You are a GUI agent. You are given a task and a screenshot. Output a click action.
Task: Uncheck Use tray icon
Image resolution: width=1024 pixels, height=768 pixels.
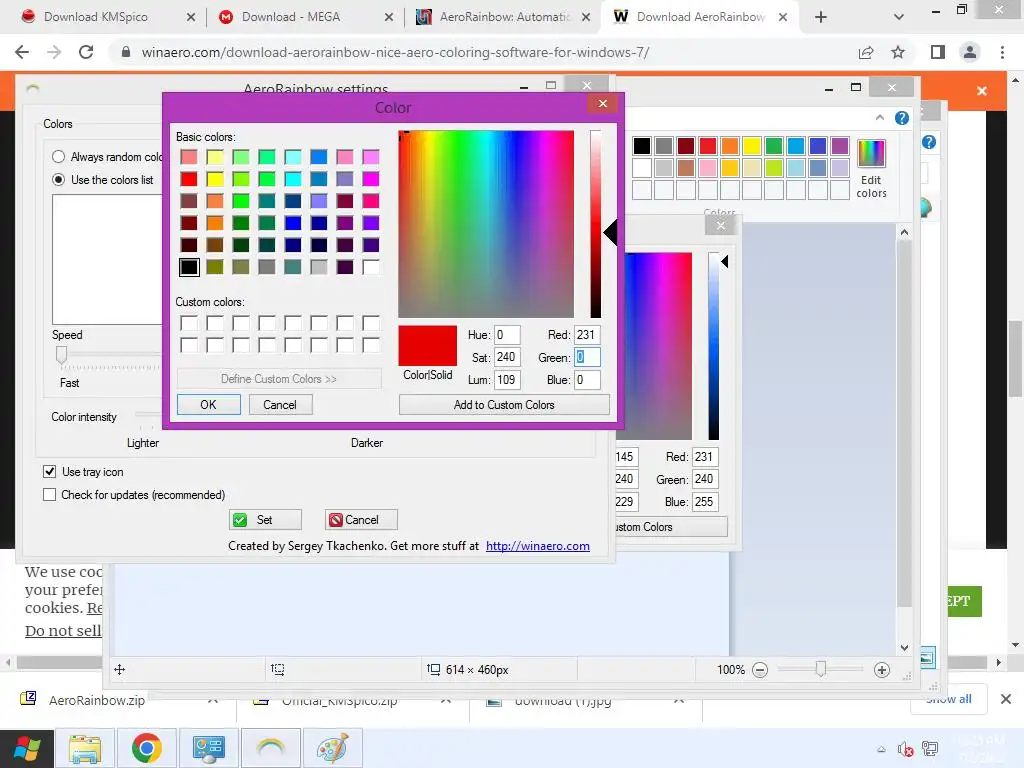tap(50, 472)
